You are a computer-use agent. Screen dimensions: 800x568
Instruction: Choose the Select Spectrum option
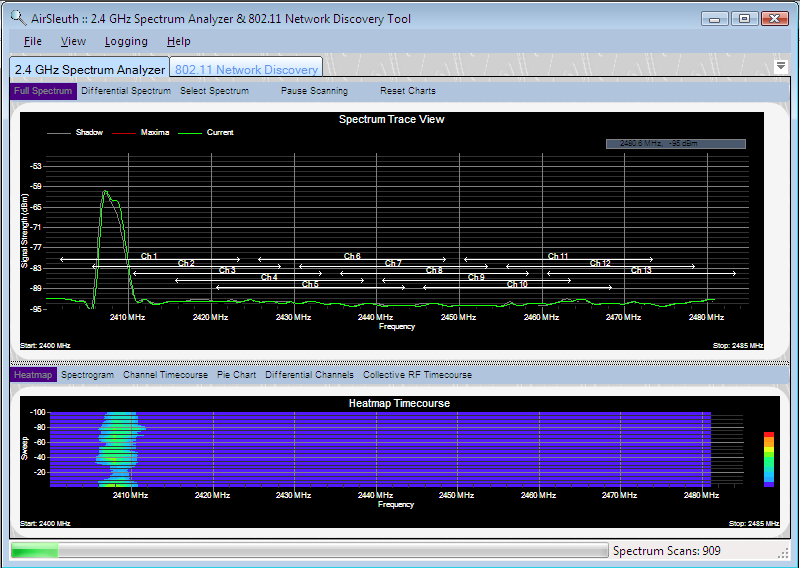tap(214, 91)
